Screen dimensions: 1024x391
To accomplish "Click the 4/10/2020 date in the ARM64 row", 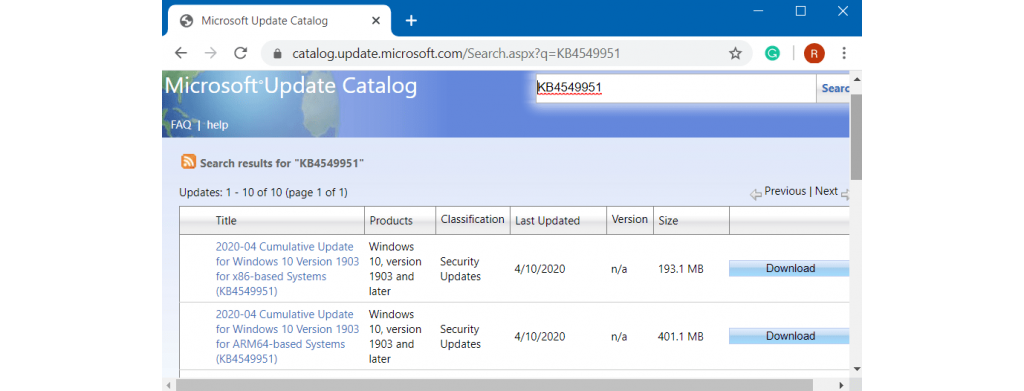I will pyautogui.click(x=539, y=337).
